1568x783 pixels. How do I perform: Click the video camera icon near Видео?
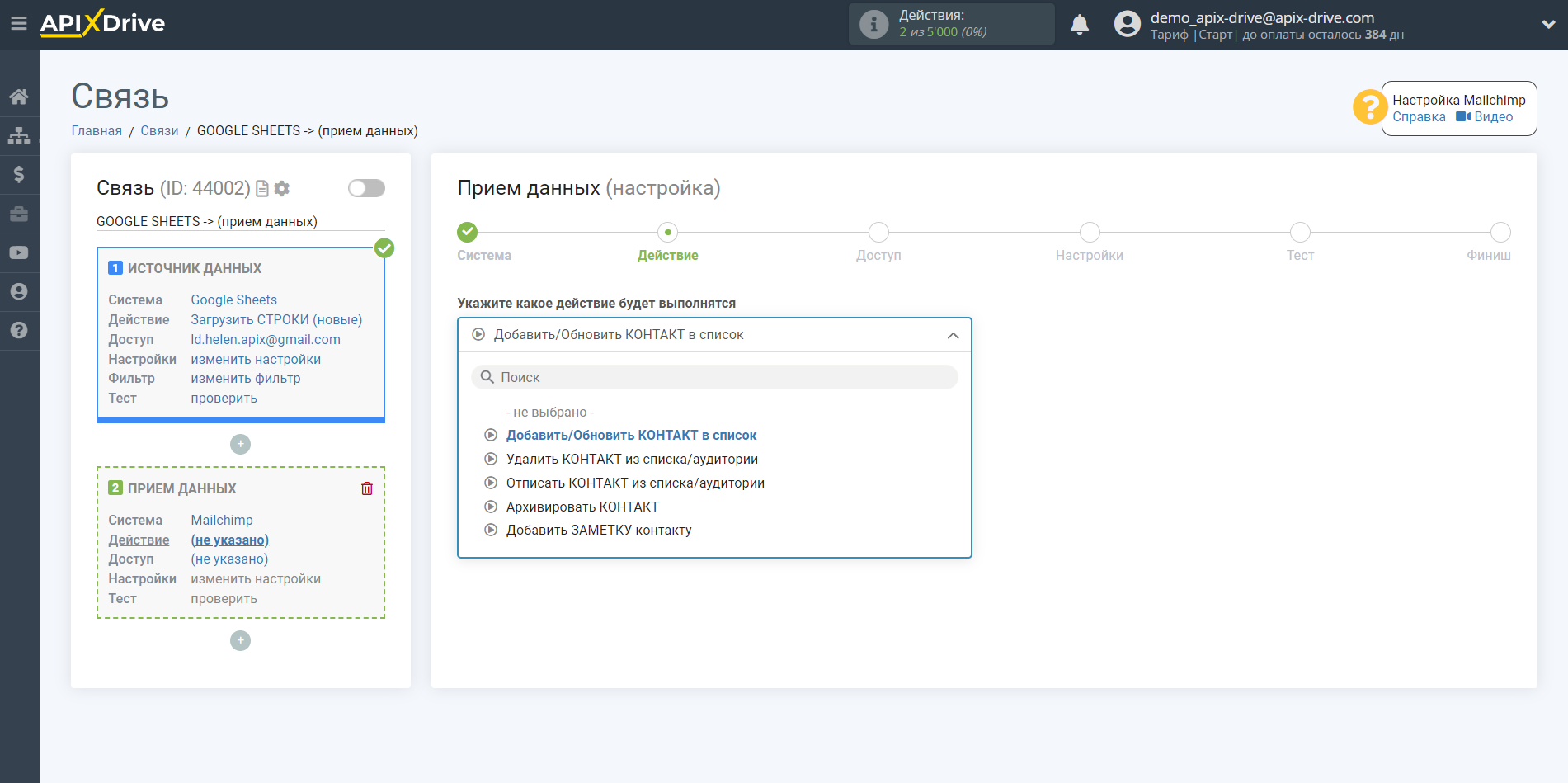pyautogui.click(x=1463, y=117)
